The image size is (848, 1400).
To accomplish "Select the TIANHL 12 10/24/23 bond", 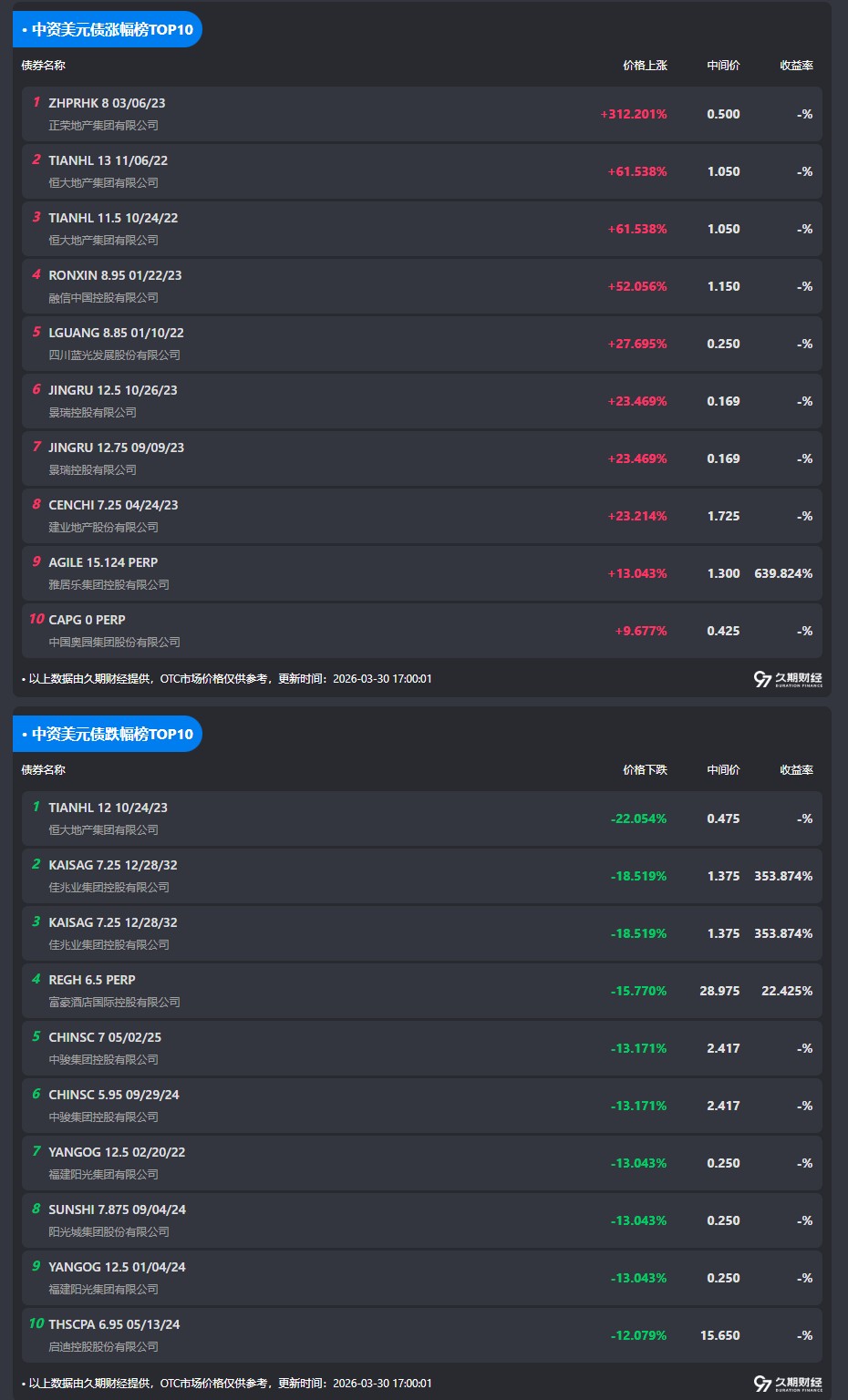I will click(x=108, y=808).
